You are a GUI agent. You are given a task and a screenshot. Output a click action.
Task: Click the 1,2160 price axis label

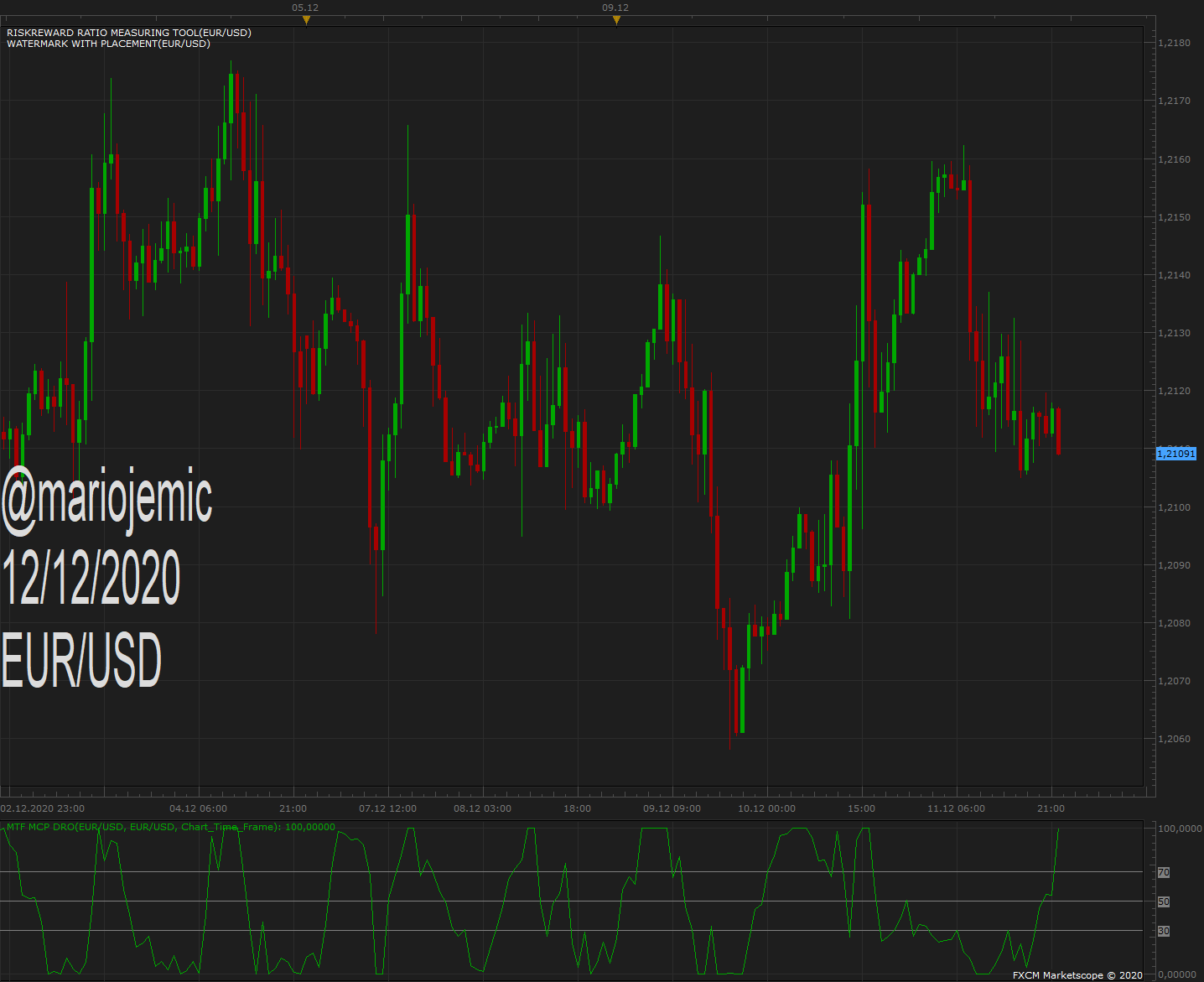pos(1174,159)
